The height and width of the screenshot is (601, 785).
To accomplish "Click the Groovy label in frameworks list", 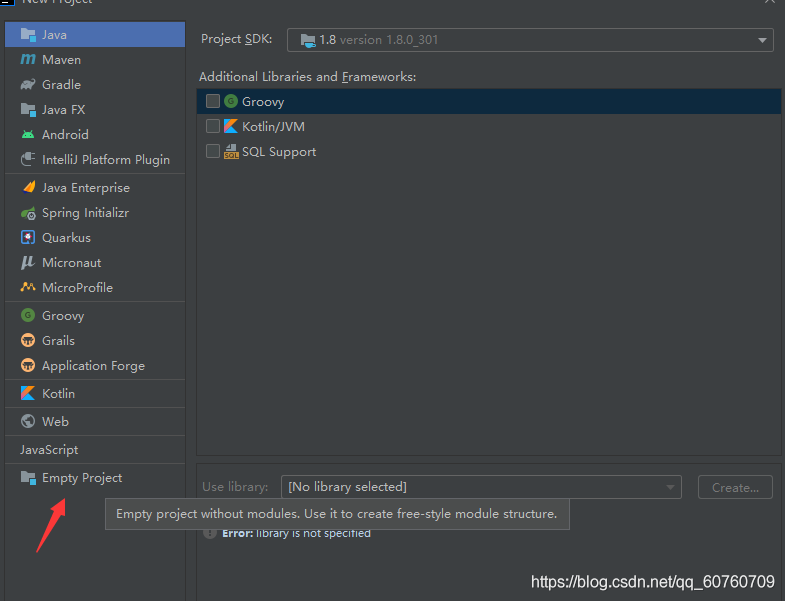I will [263, 102].
